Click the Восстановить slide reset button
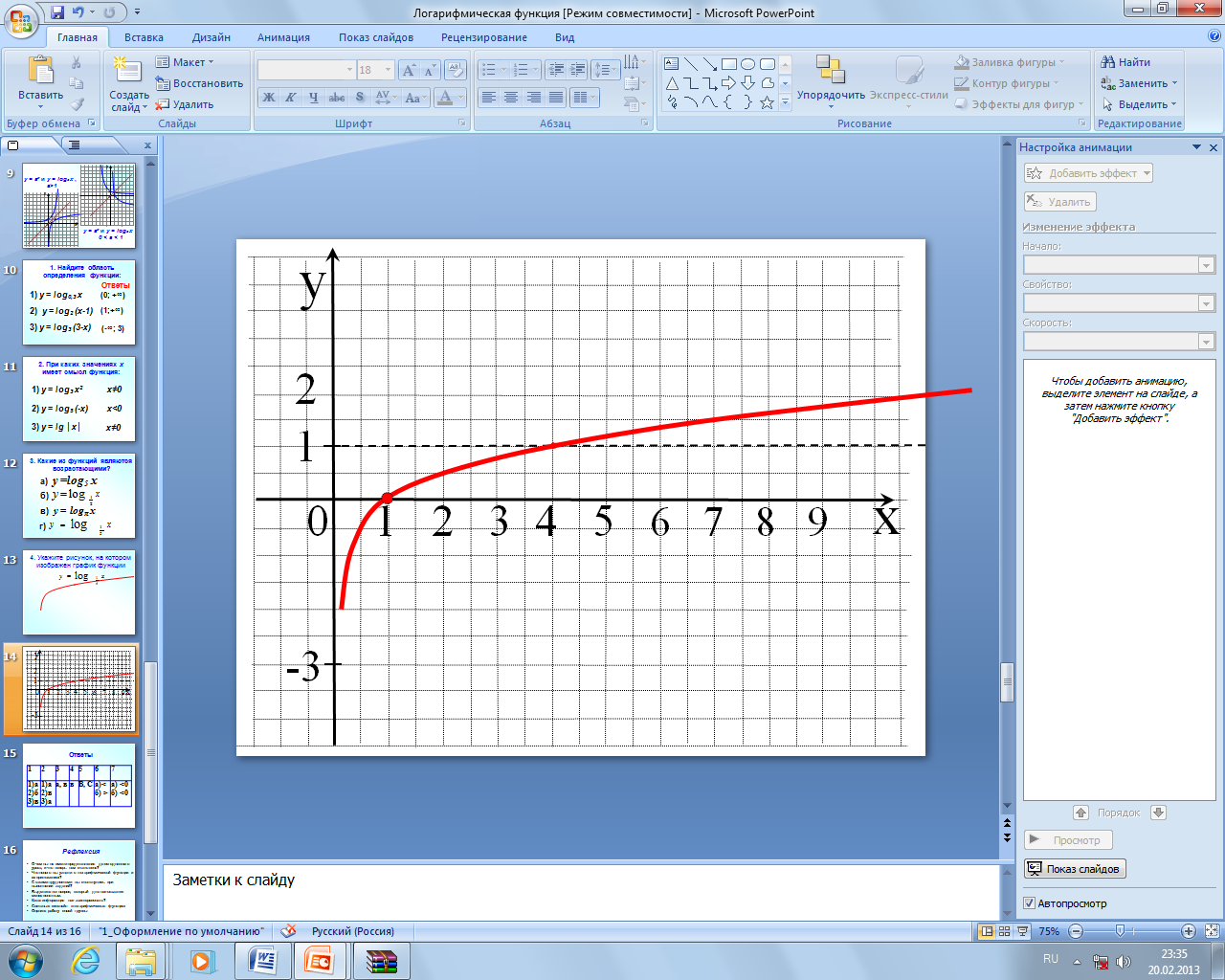This screenshot has height=980, width=1225. [x=199, y=83]
